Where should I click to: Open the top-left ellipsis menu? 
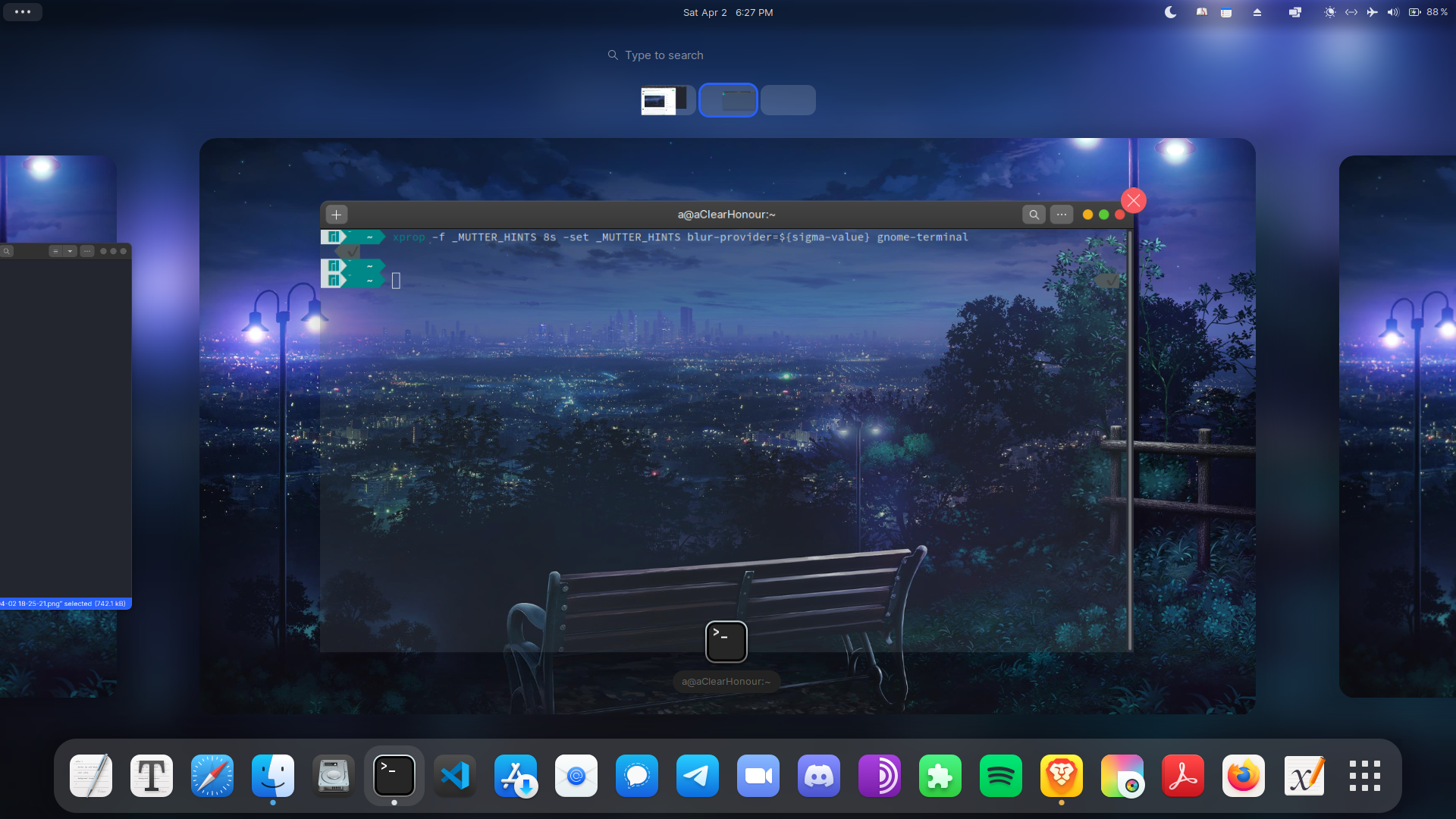(23, 11)
